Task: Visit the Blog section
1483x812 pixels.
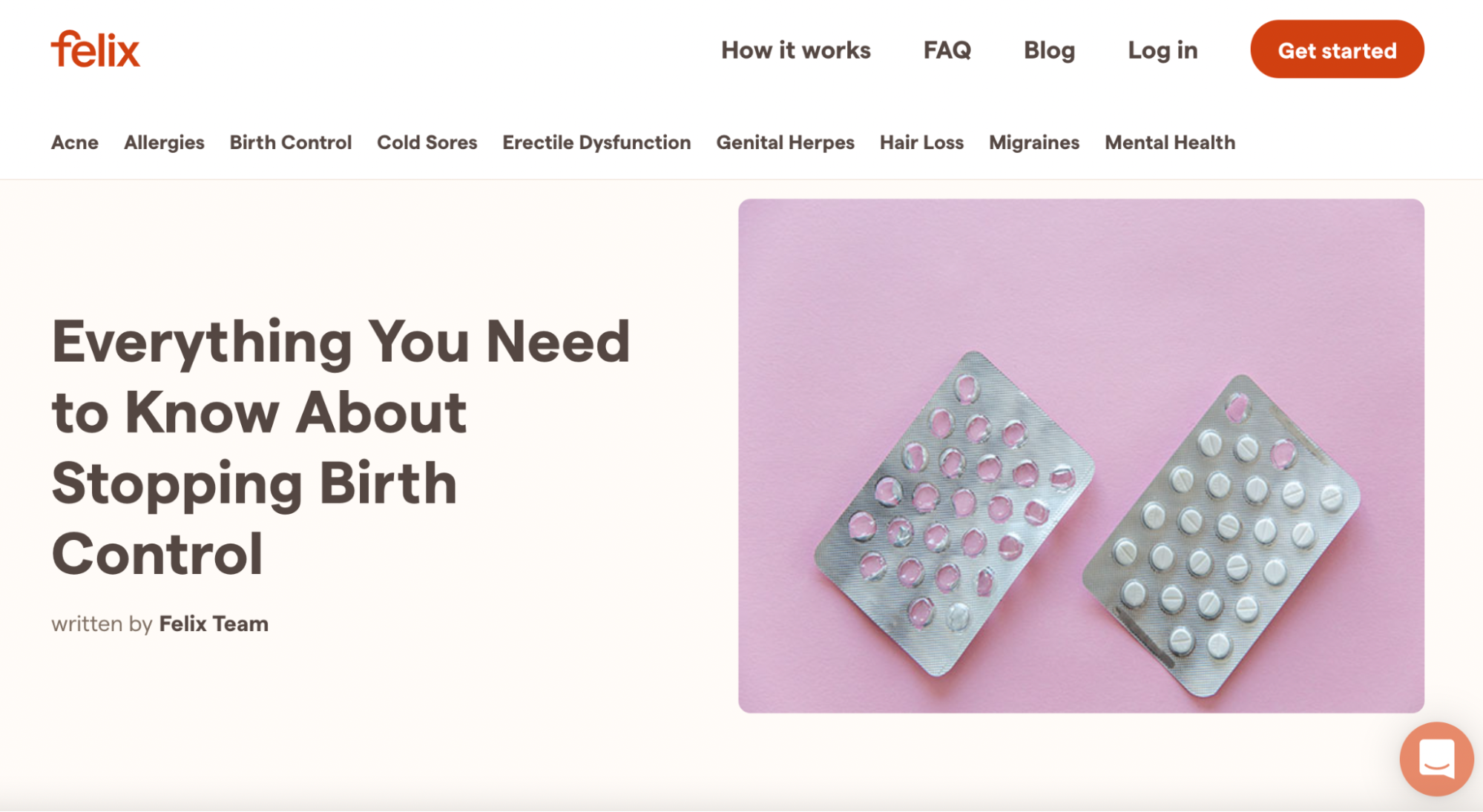Action: pos(1049,50)
